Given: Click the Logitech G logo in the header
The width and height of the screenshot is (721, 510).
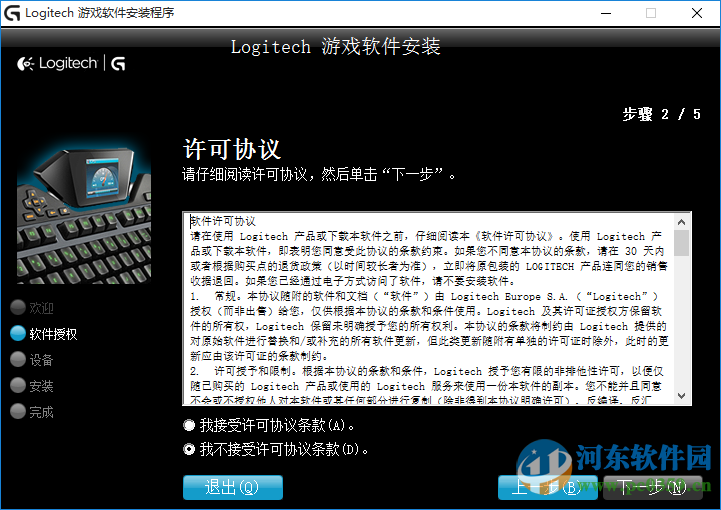Looking at the screenshot, I should click(71, 63).
